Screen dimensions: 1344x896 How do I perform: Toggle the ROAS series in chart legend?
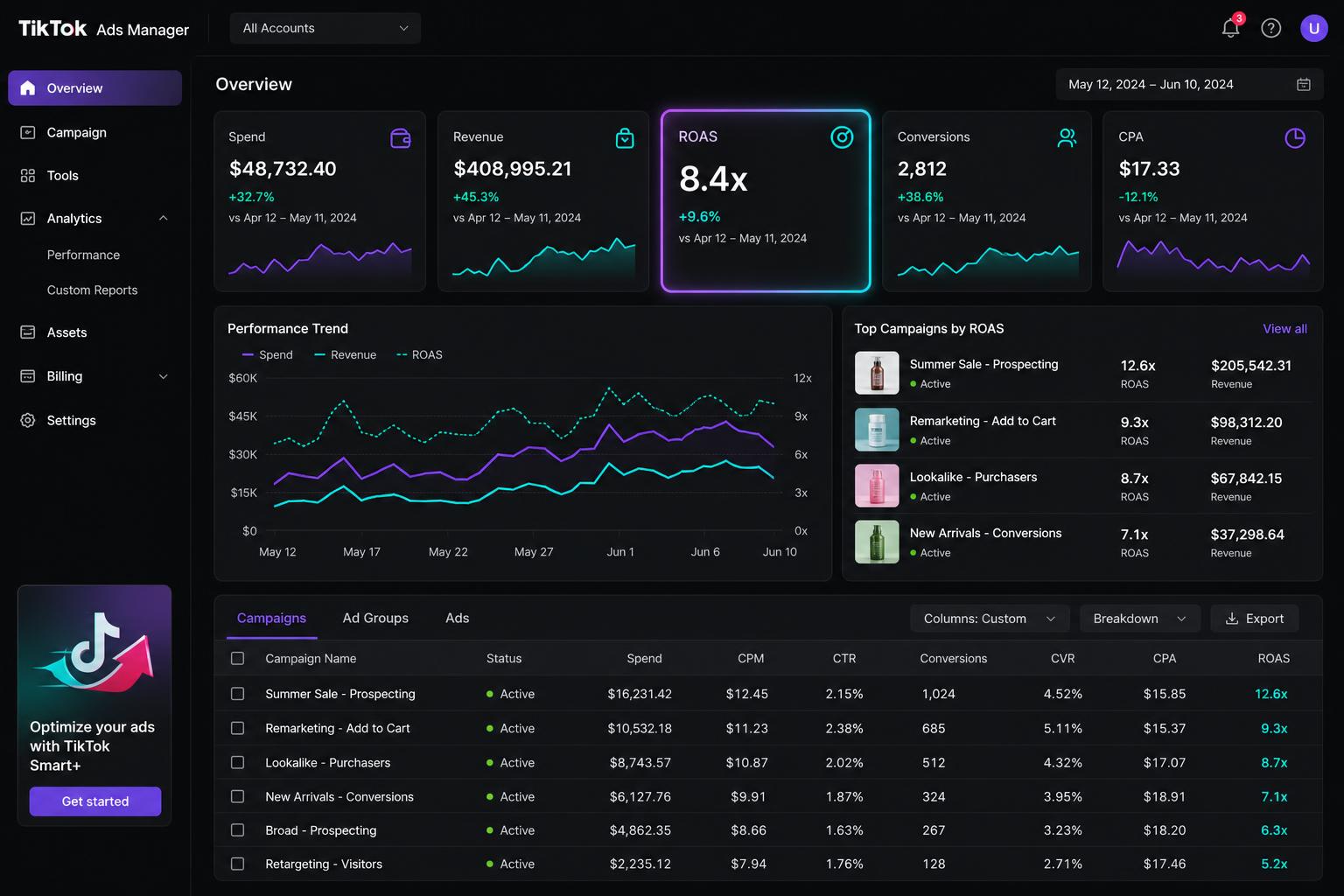[x=419, y=354]
